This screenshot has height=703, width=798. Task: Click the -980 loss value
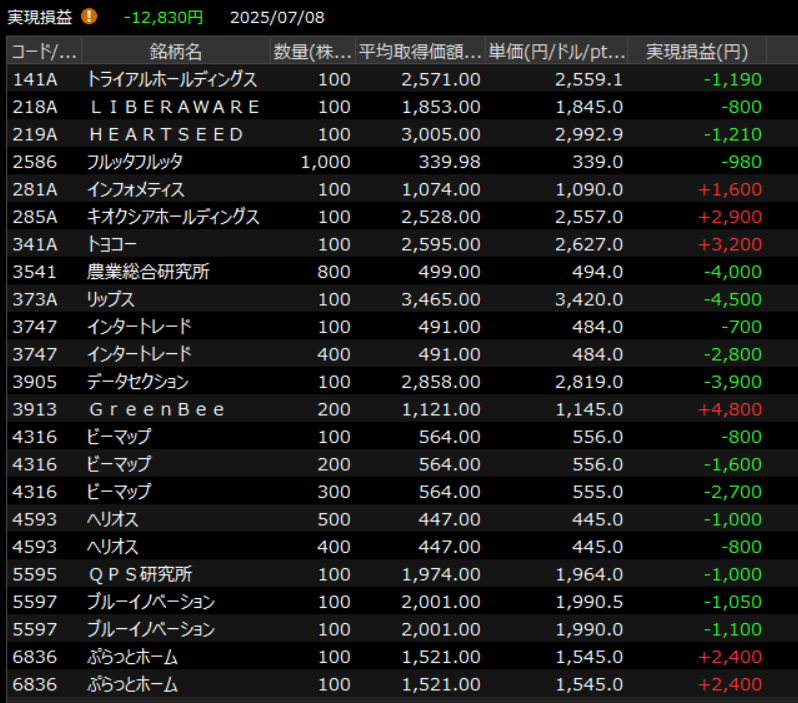coord(742,161)
